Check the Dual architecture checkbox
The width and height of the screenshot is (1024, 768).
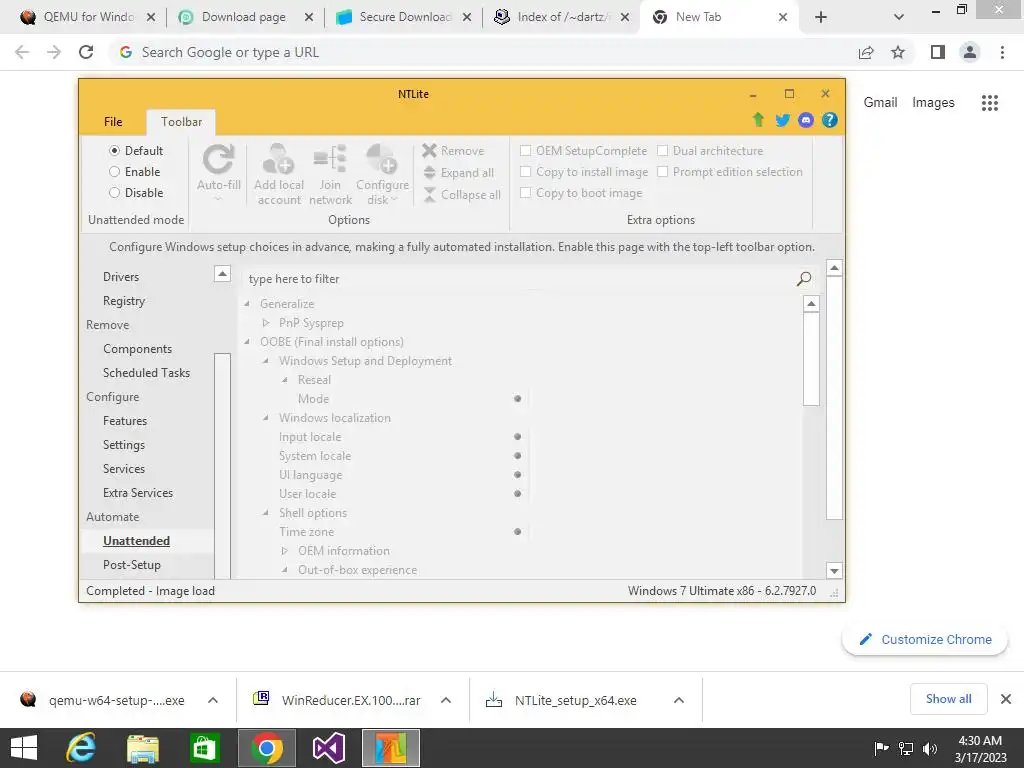662,151
